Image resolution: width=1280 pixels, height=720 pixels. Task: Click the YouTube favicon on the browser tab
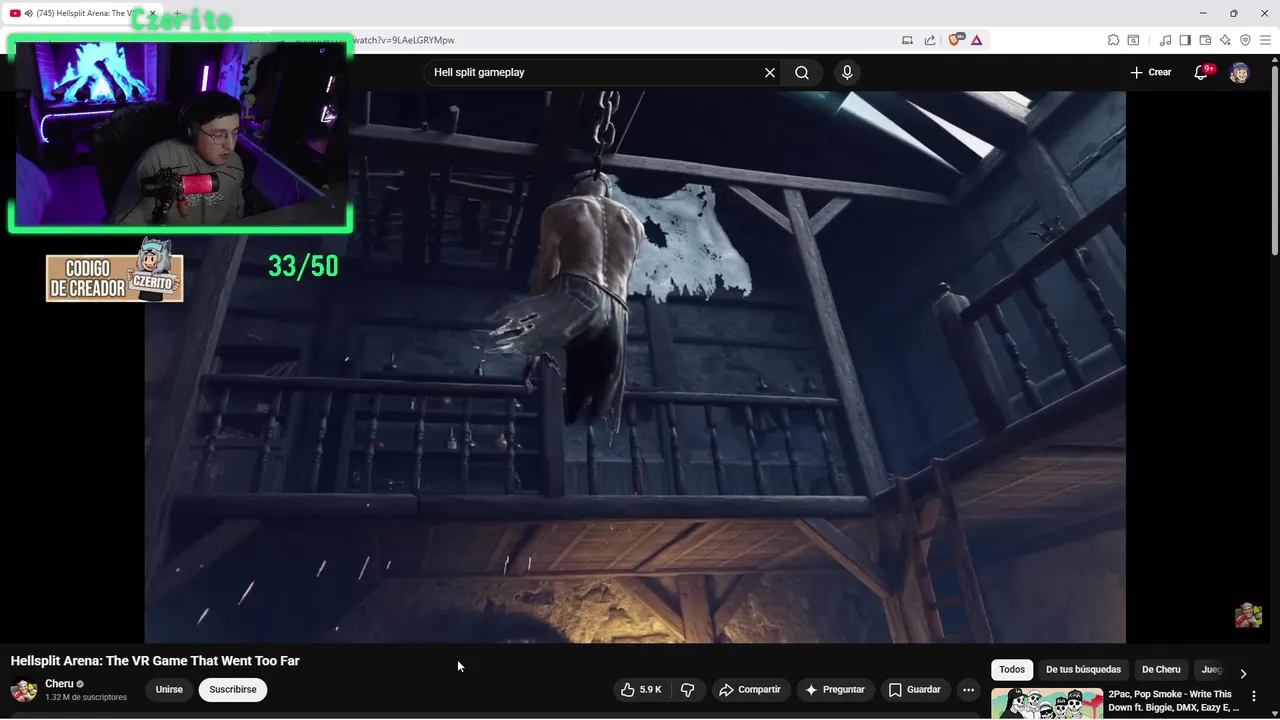(x=15, y=13)
